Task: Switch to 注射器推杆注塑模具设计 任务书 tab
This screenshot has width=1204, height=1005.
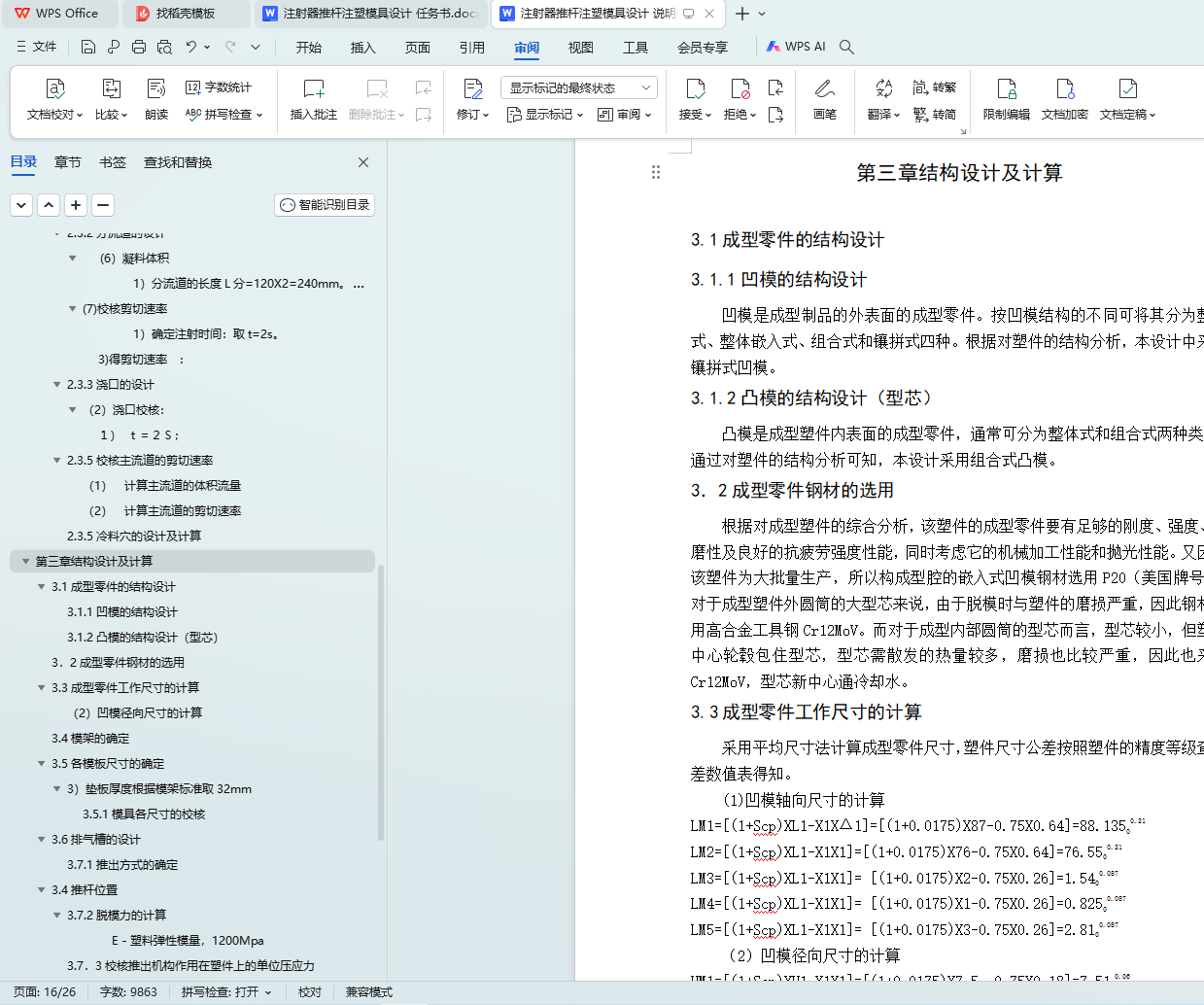Action: pyautogui.click(x=373, y=14)
